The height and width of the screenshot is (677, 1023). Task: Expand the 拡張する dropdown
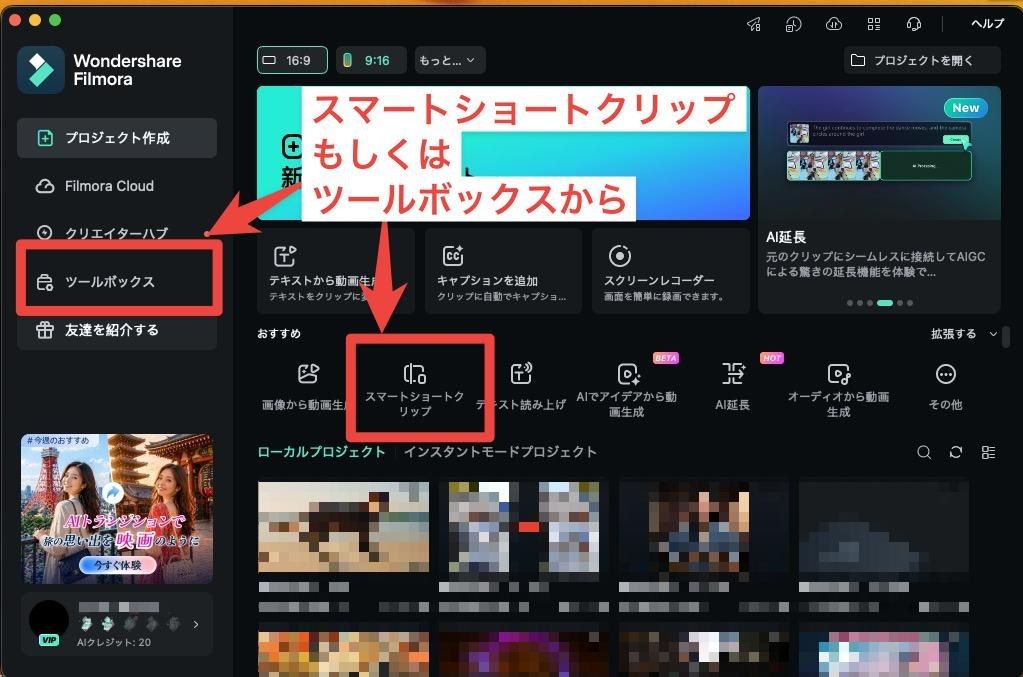tap(964, 334)
